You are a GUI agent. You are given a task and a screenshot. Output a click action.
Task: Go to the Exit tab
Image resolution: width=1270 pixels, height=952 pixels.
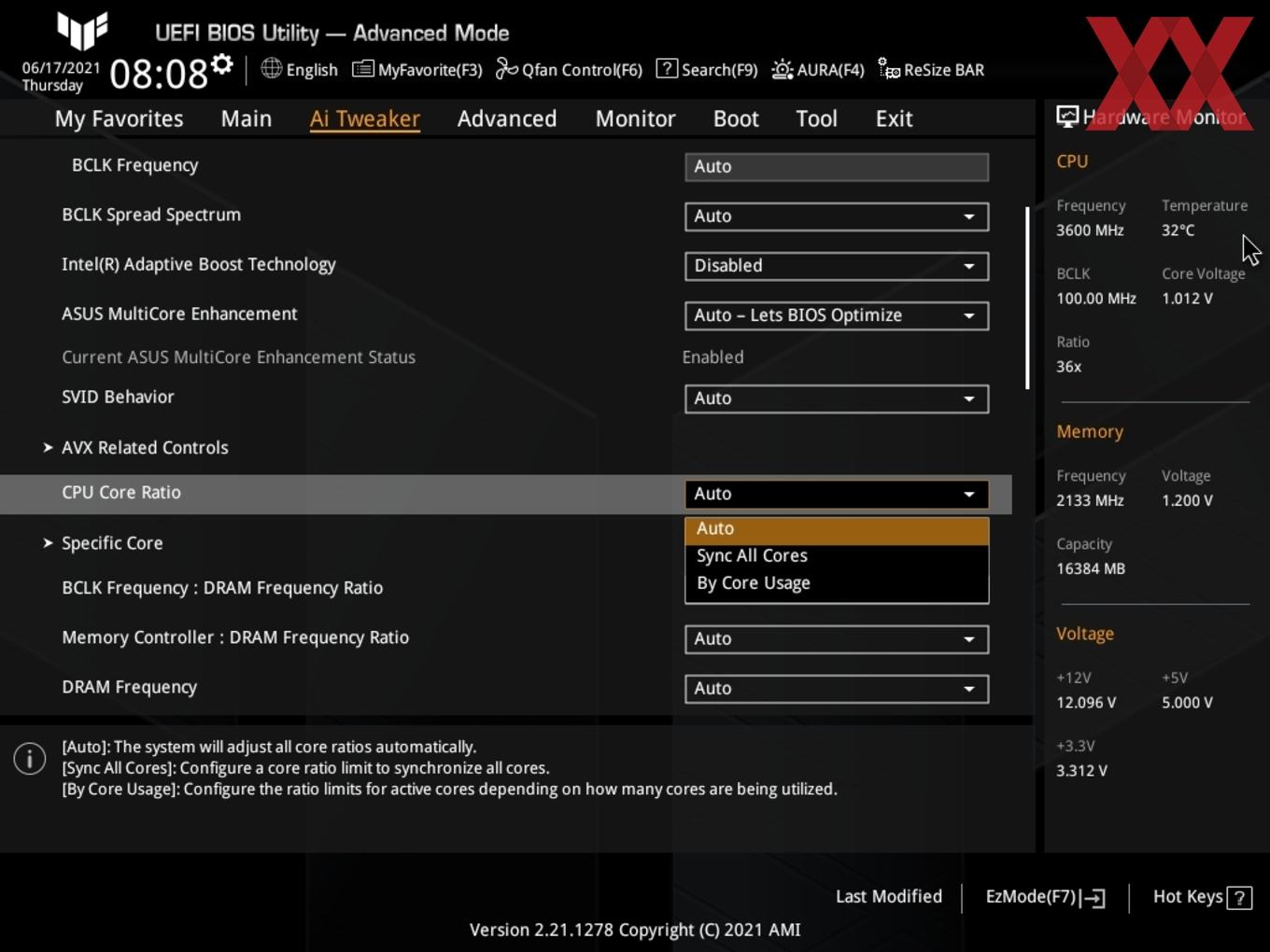(894, 119)
